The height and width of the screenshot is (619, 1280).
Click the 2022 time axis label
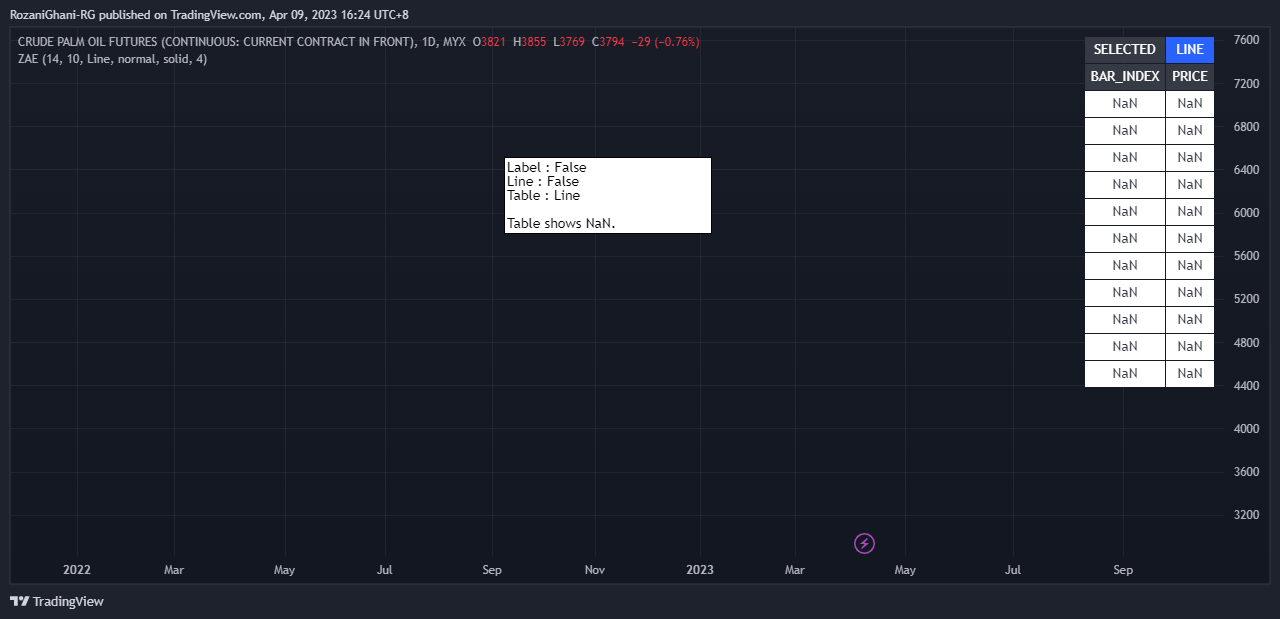click(x=77, y=570)
